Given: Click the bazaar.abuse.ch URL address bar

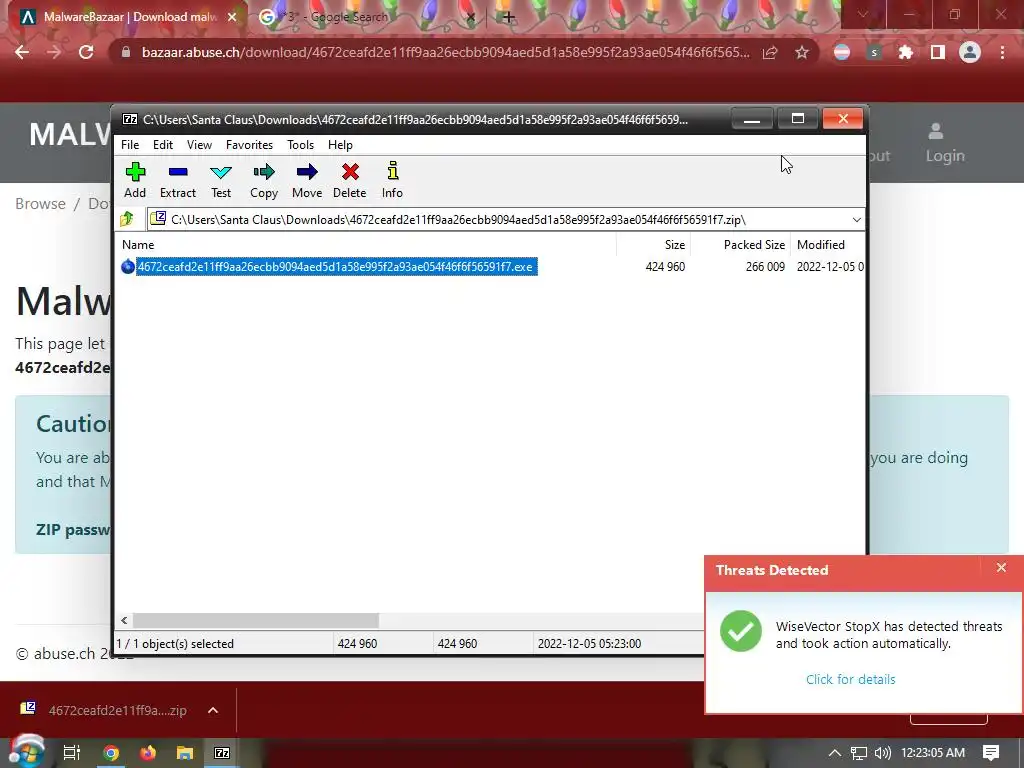Looking at the screenshot, I should pos(445,52).
